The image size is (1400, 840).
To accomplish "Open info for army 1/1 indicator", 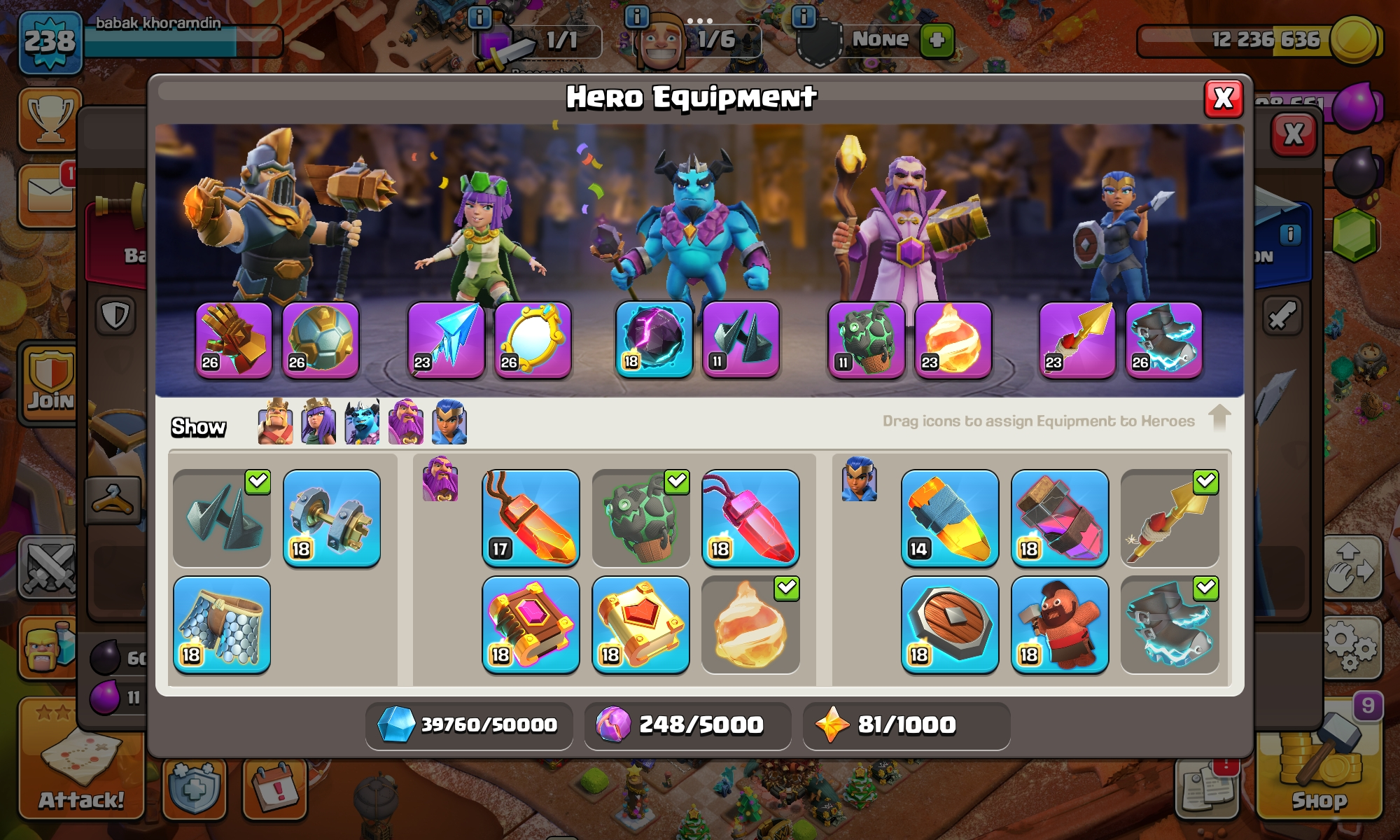I will [x=479, y=17].
